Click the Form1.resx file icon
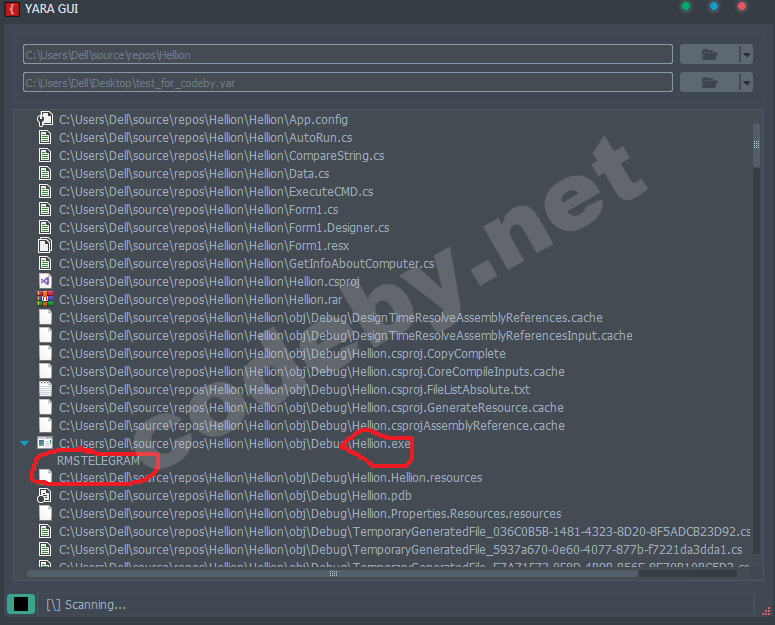Viewport: 775px width, 625px height. coord(45,246)
